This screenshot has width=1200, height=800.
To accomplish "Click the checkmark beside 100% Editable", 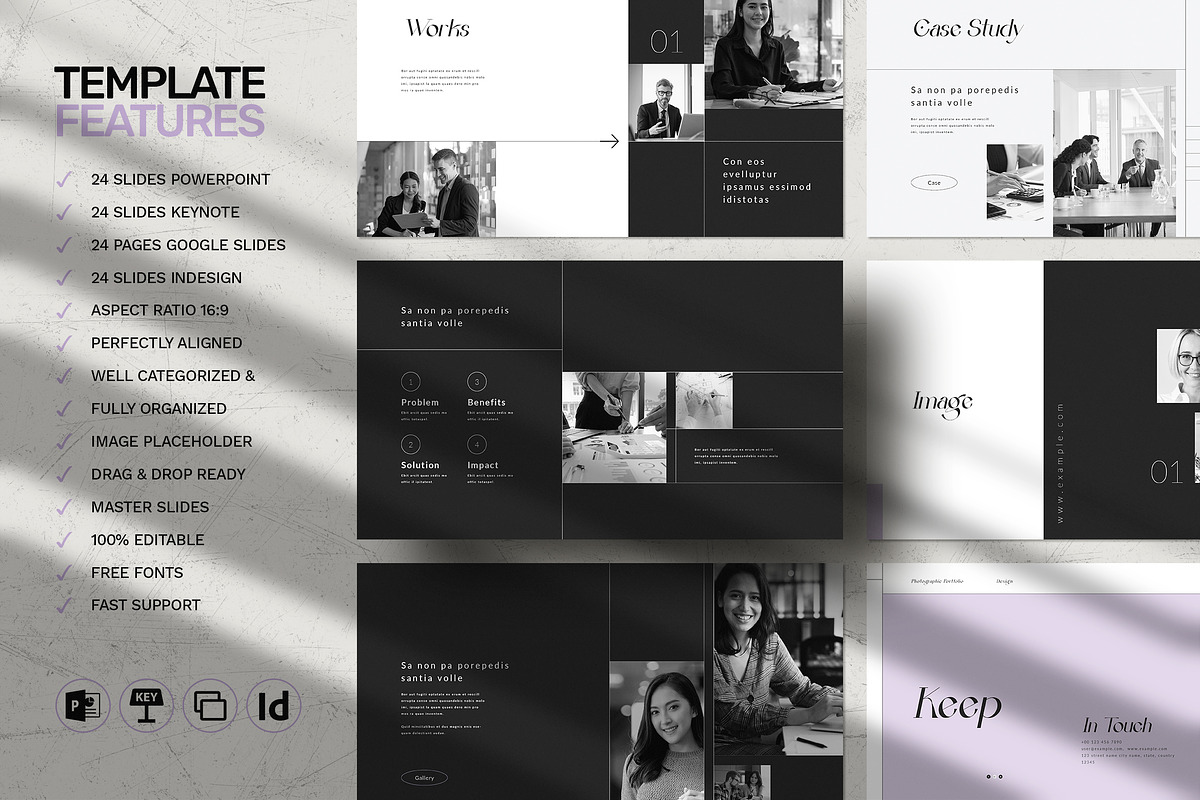I will coord(65,540).
